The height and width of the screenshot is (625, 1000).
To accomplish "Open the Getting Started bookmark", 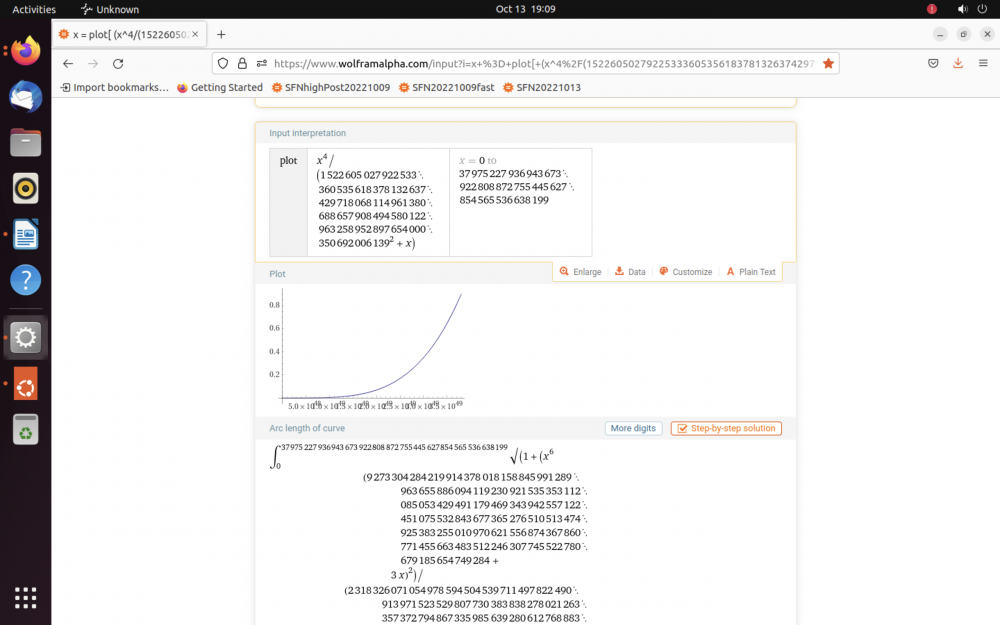I will tap(220, 88).
